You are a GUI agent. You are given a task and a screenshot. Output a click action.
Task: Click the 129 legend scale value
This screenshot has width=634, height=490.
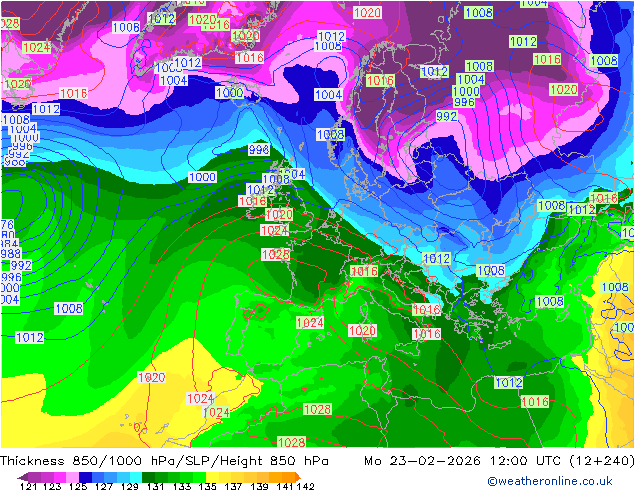(130, 486)
